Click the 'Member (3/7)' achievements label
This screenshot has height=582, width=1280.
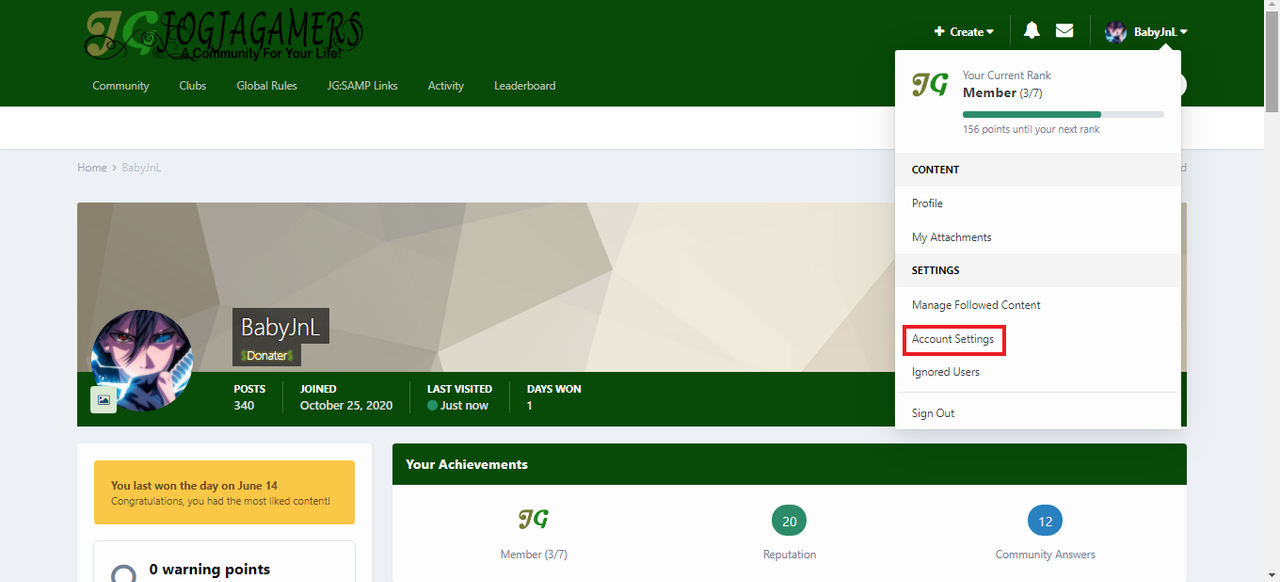pos(533,554)
